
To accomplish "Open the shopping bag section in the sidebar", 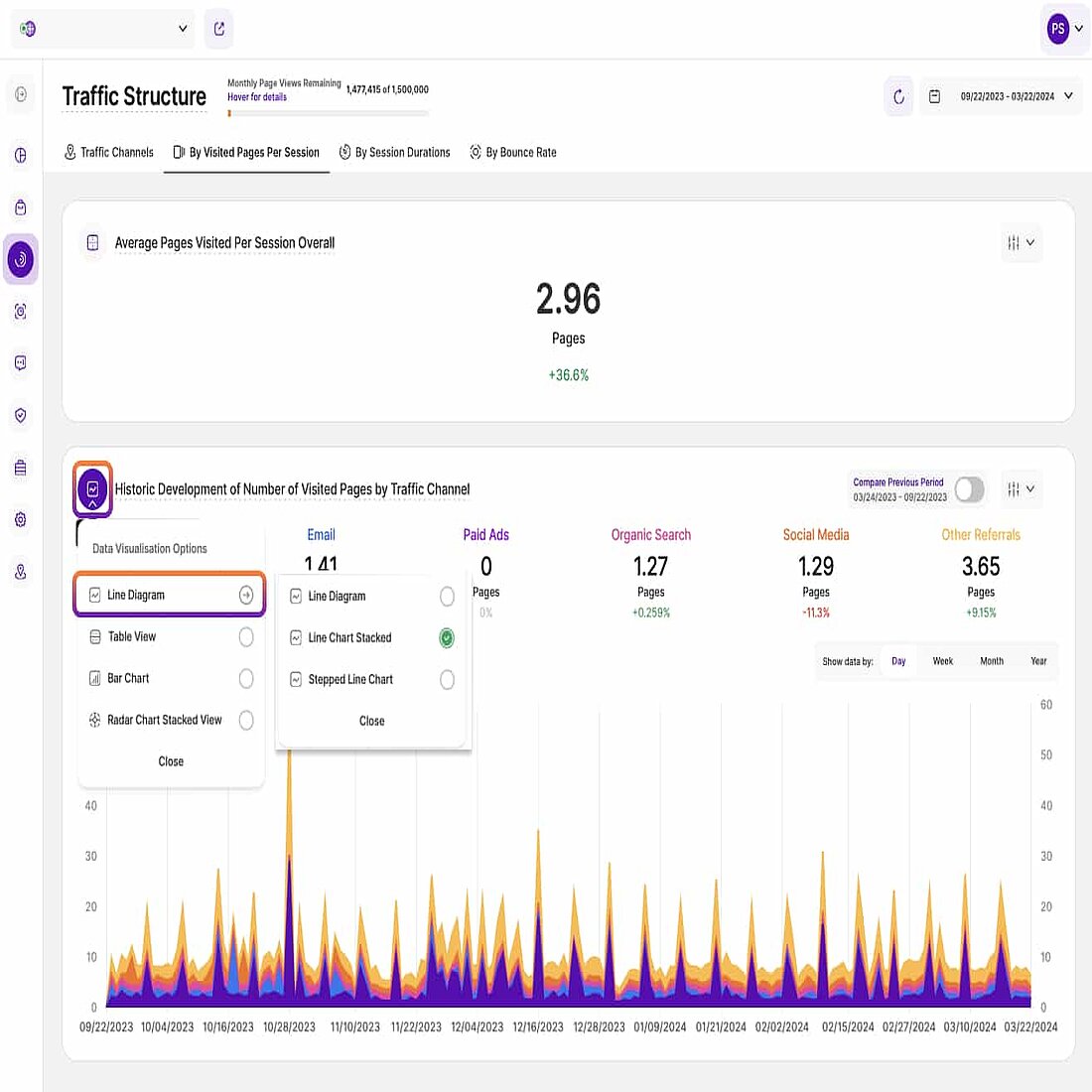I will 20,206.
